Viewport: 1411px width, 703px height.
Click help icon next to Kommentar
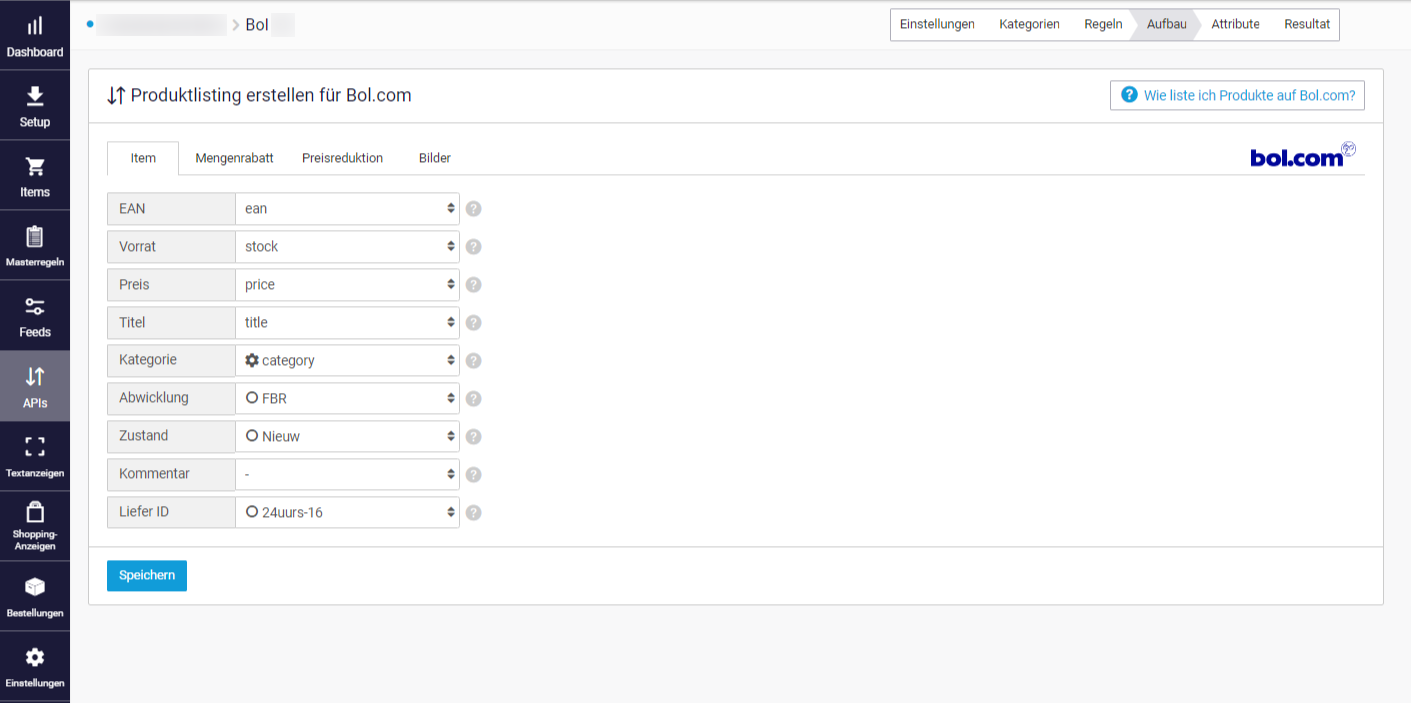(474, 475)
